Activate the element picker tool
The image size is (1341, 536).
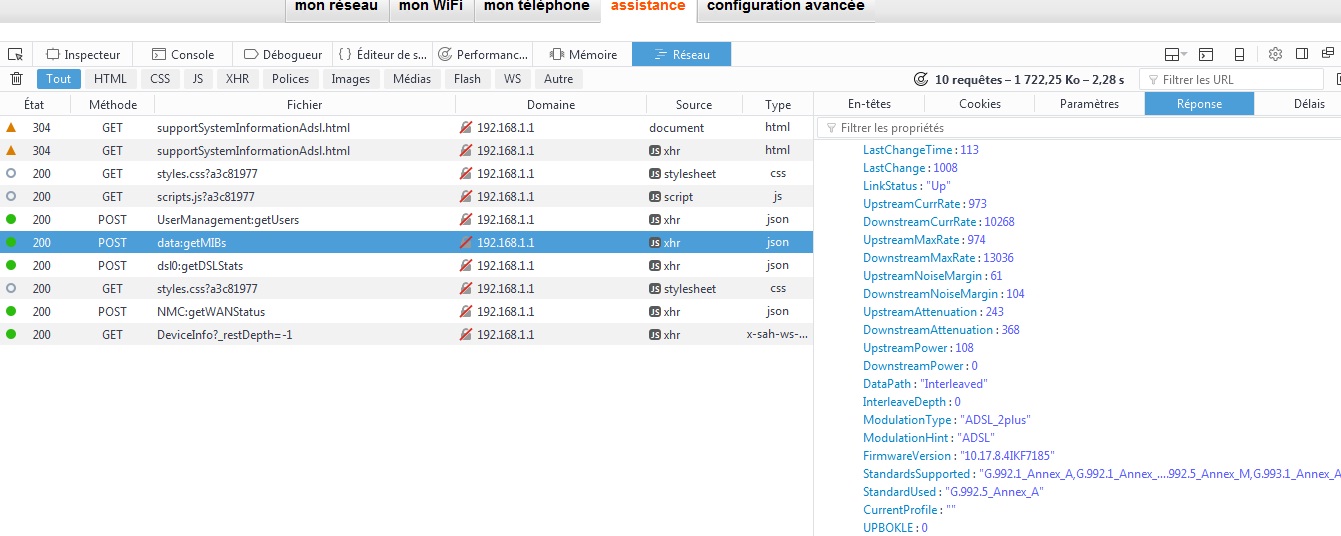coord(15,54)
